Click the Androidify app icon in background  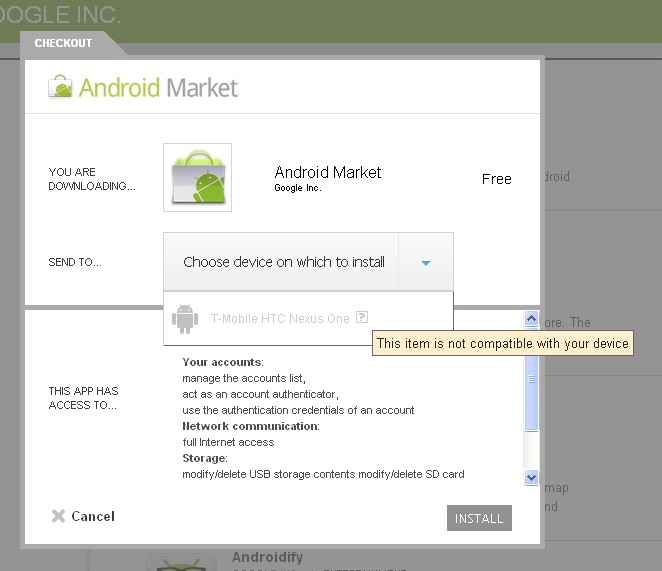tap(182, 563)
